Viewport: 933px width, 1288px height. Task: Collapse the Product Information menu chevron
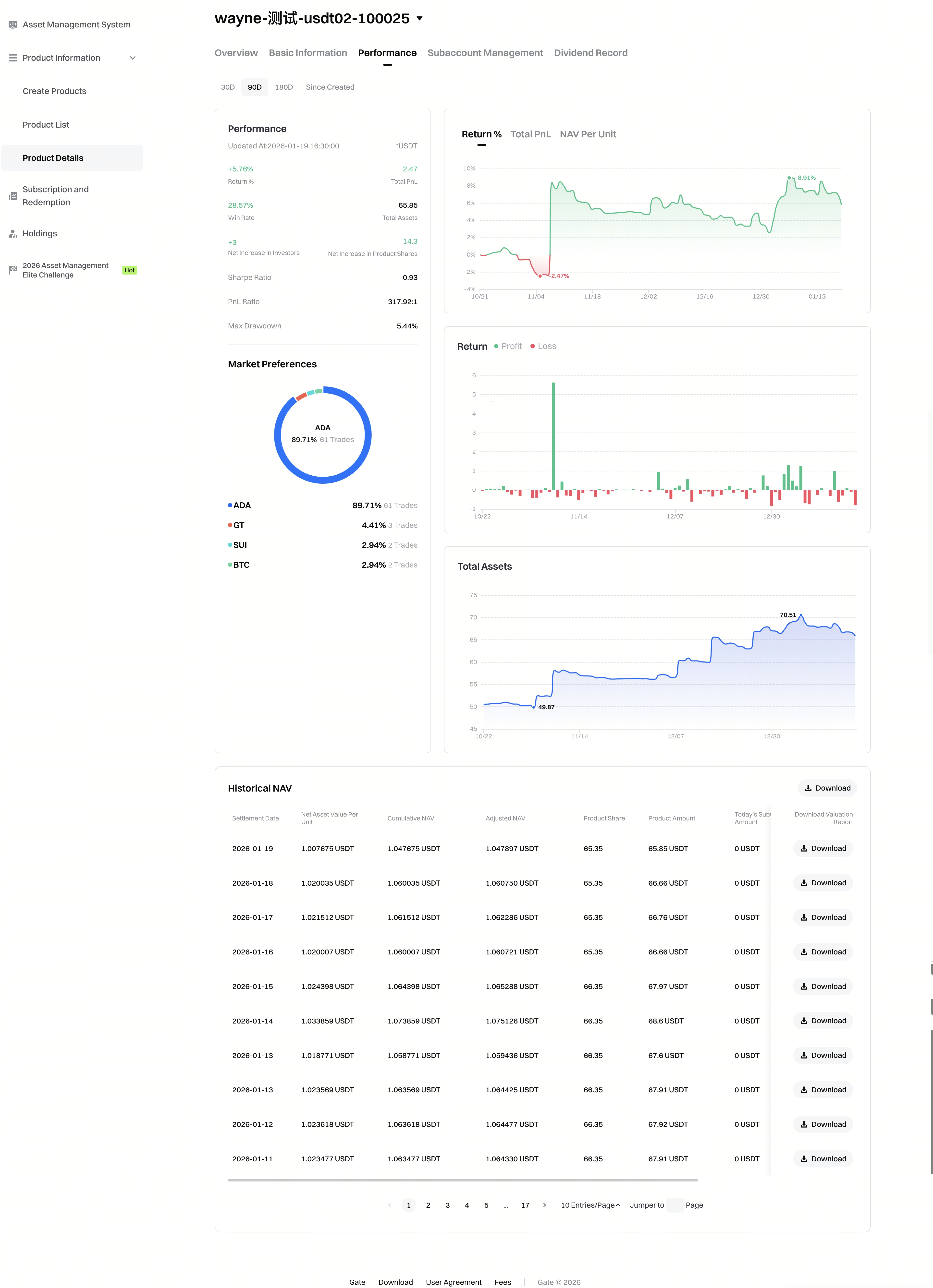click(x=132, y=58)
